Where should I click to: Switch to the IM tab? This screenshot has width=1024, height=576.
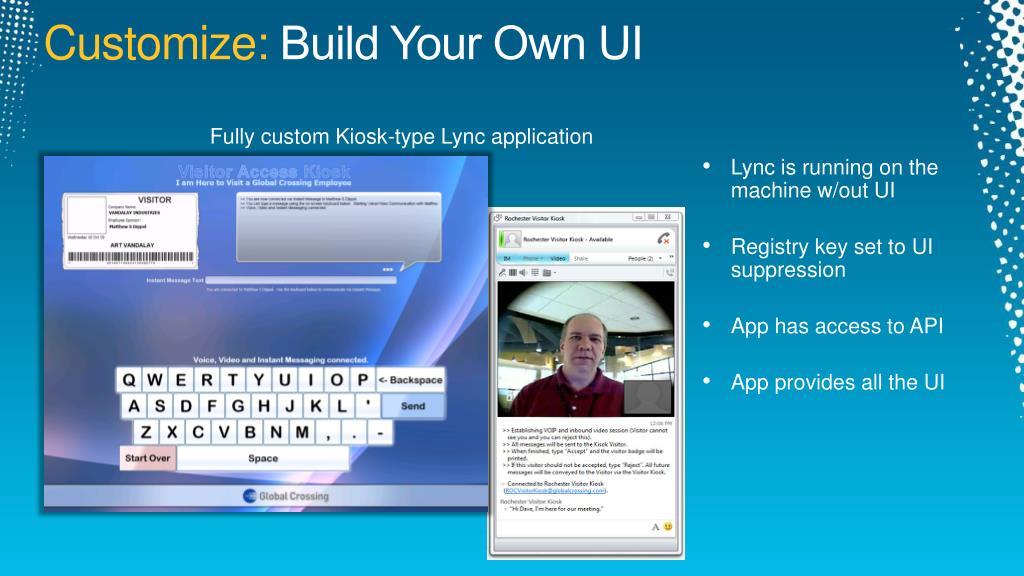[507, 259]
